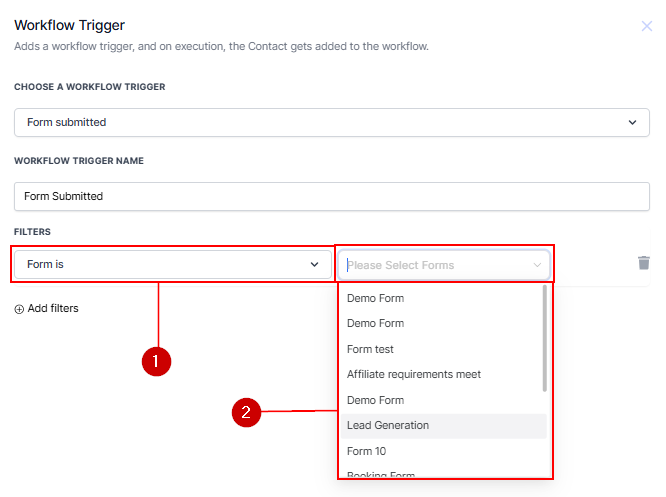Choose the partially visible "Booking Form" option
This screenshot has height=497, width=666.
381,474
